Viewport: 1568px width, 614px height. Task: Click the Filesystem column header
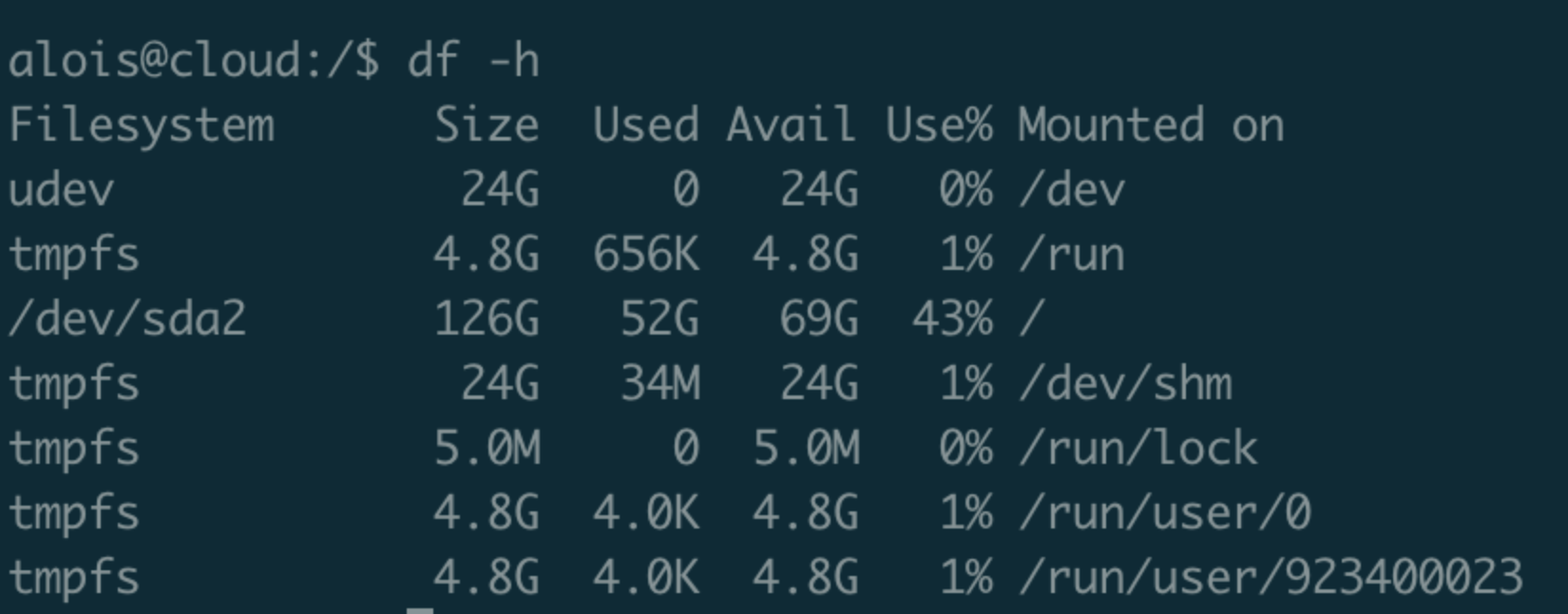coord(142,125)
